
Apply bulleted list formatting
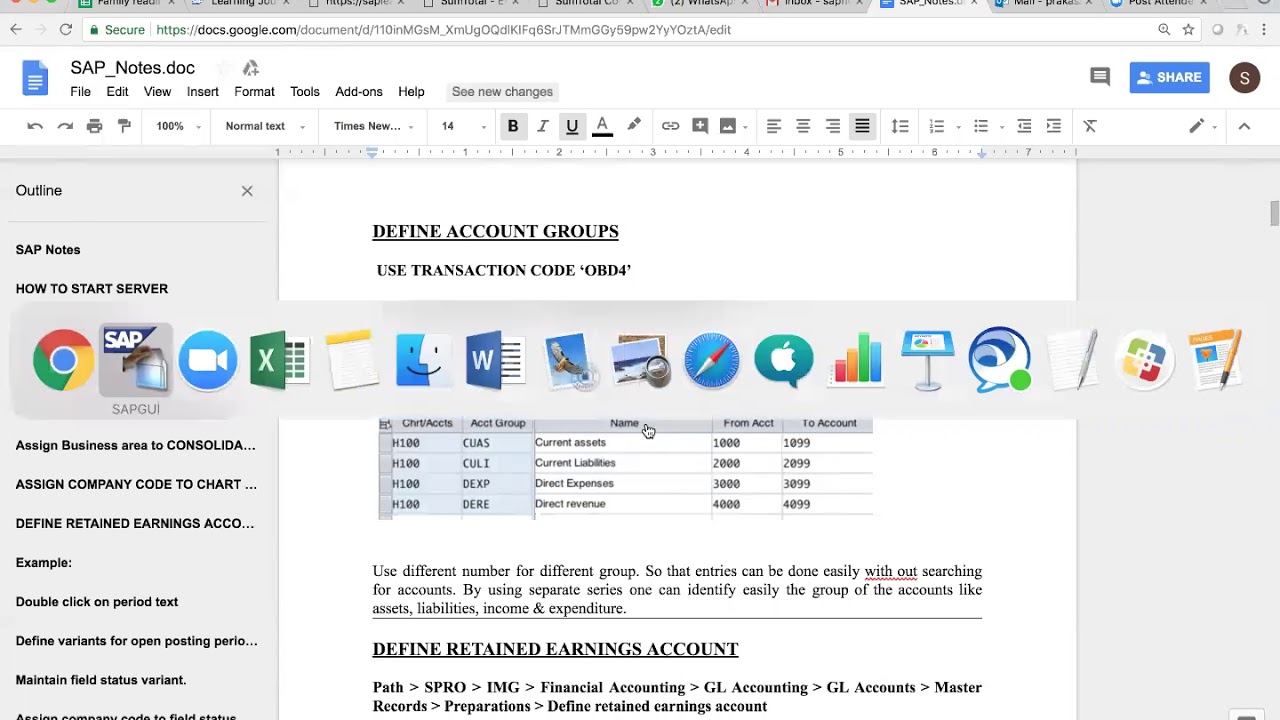(981, 126)
